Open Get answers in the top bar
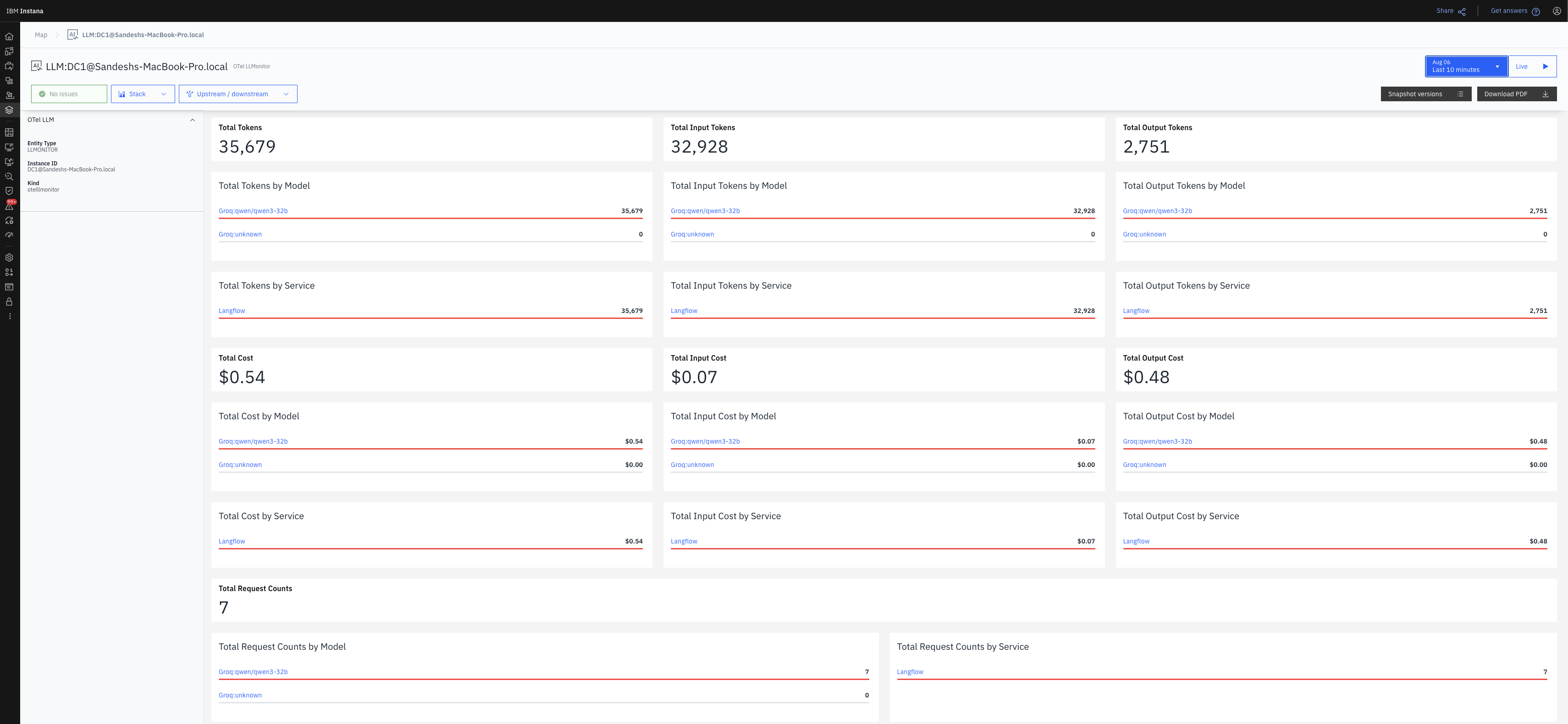The image size is (1568, 724). coord(1510,11)
